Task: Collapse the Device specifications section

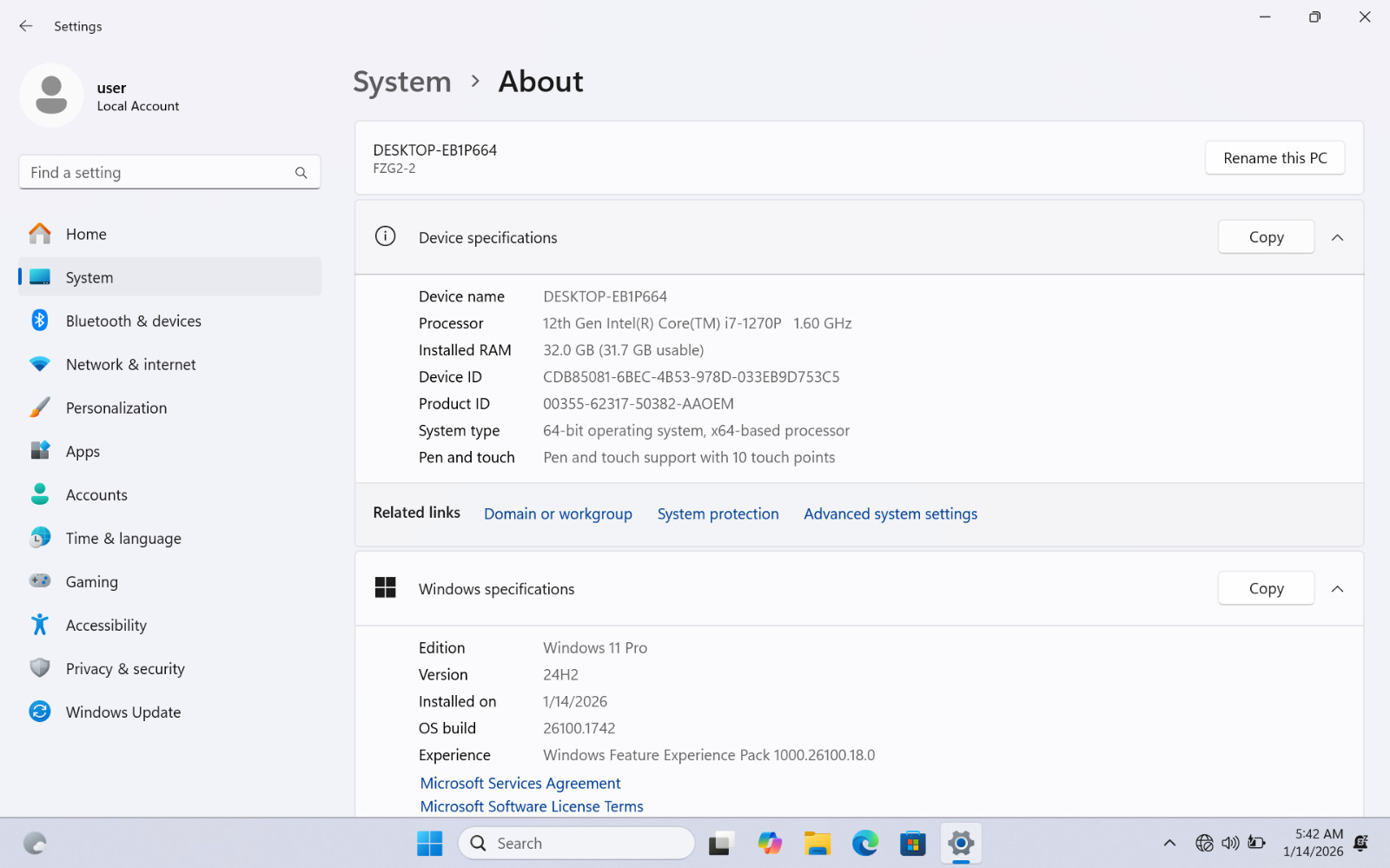Action: coord(1337,237)
